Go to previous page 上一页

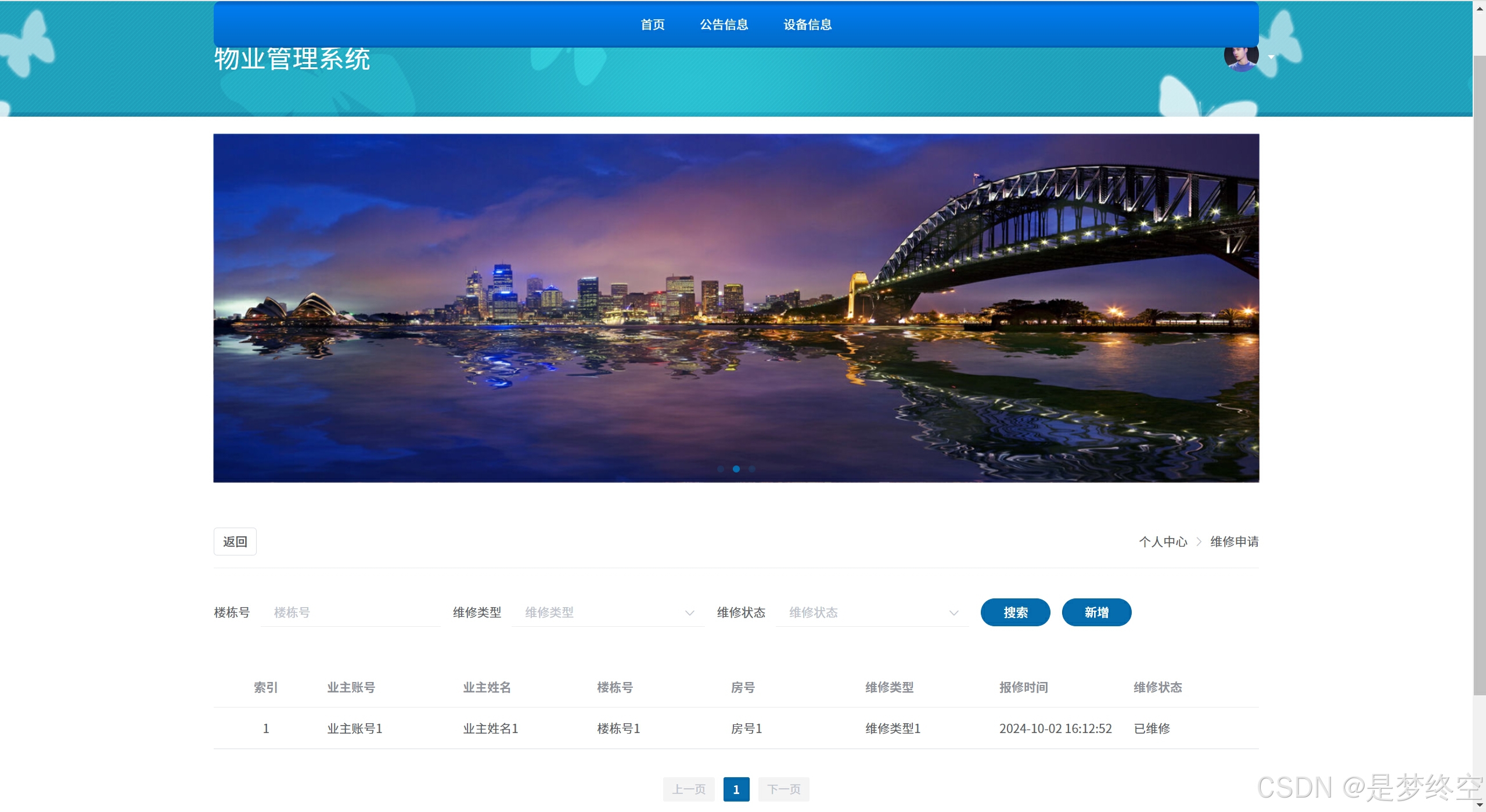pos(689,789)
